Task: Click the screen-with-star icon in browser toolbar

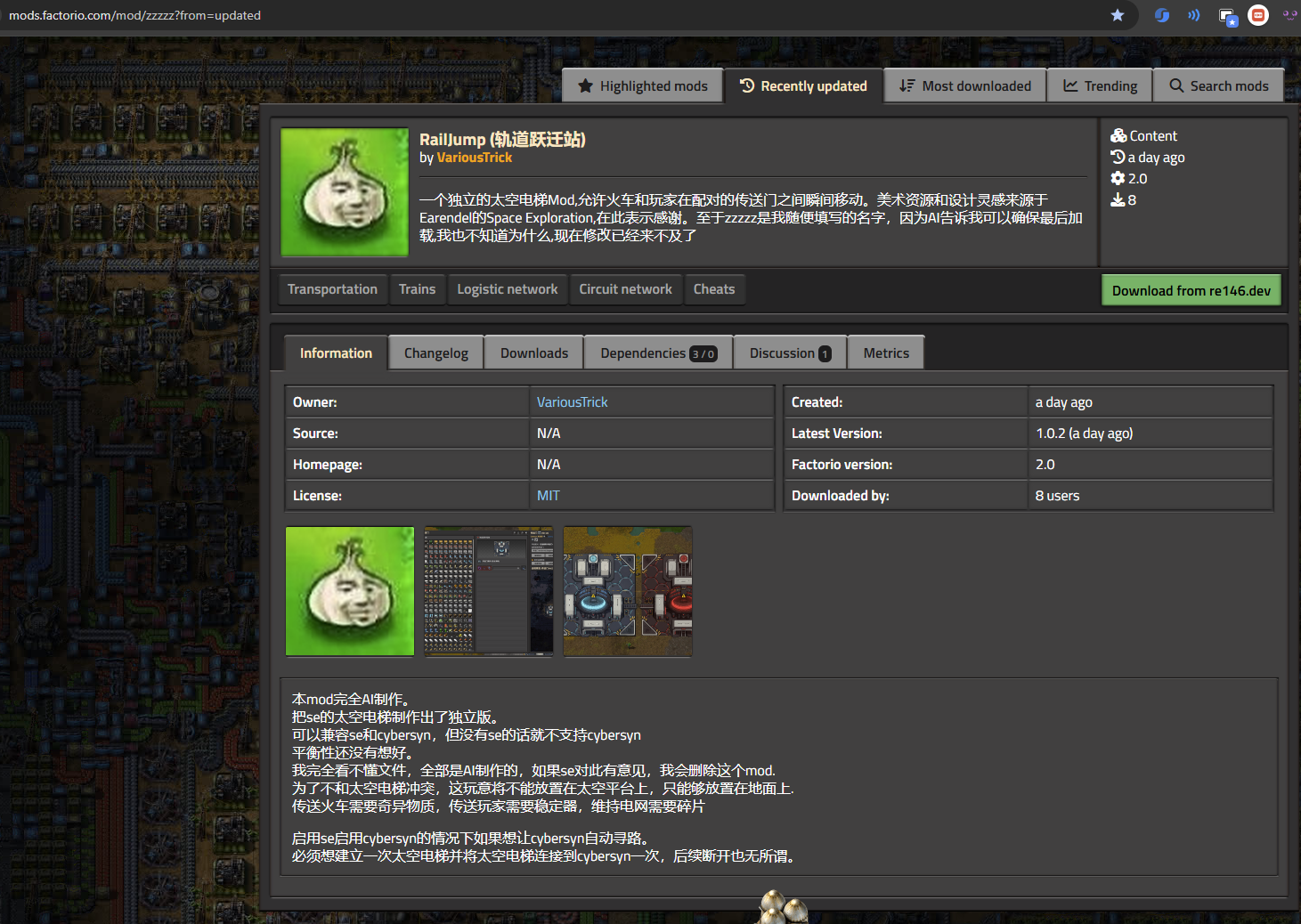Action: point(1228,17)
